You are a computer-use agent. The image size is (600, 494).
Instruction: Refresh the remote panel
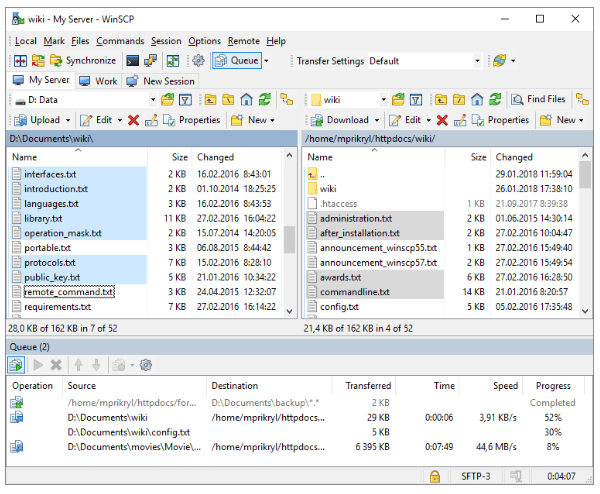(x=495, y=99)
